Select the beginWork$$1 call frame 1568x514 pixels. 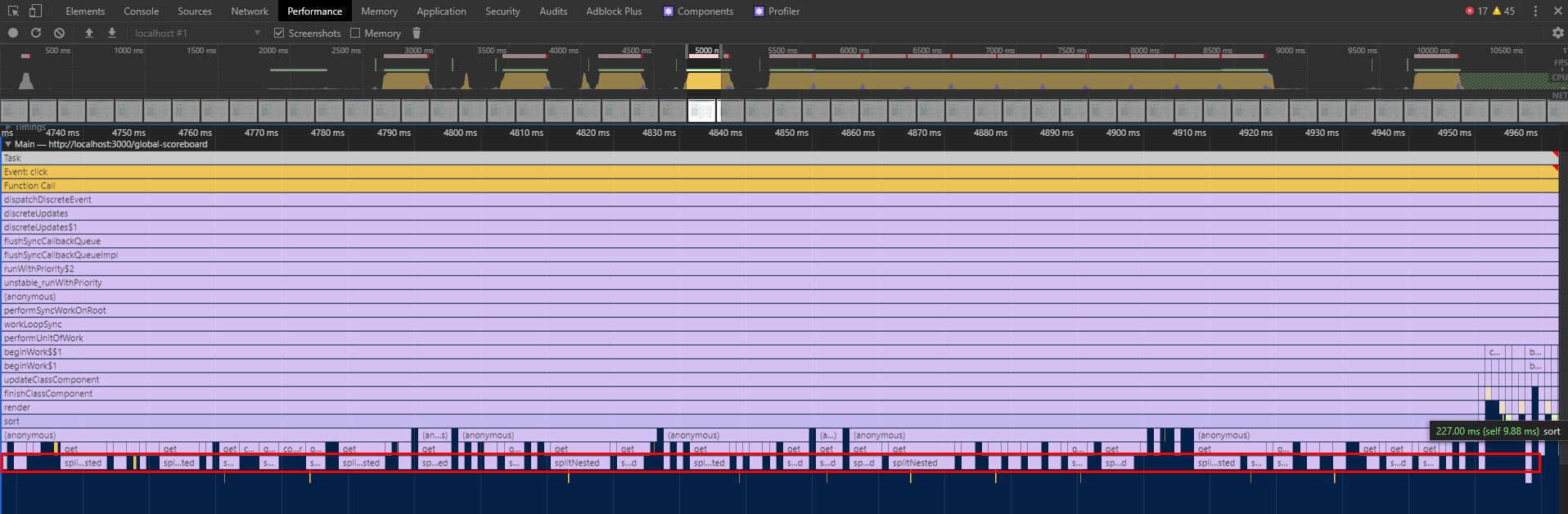[743, 352]
